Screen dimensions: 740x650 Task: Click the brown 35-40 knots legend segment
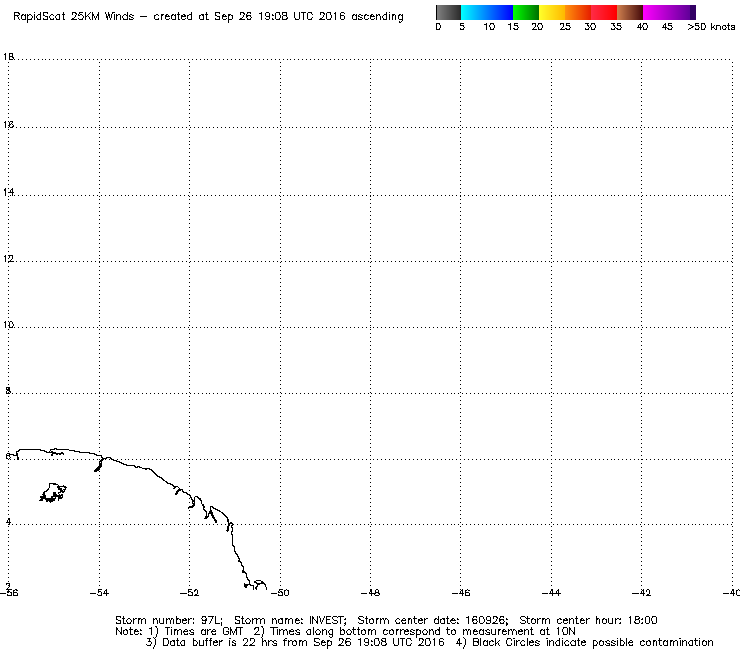click(630, 12)
